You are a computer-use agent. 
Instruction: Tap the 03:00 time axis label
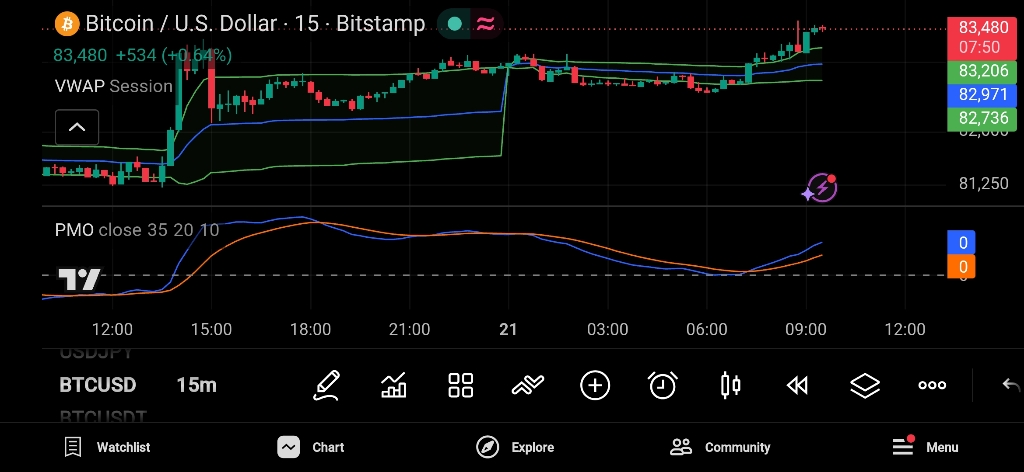(x=607, y=329)
